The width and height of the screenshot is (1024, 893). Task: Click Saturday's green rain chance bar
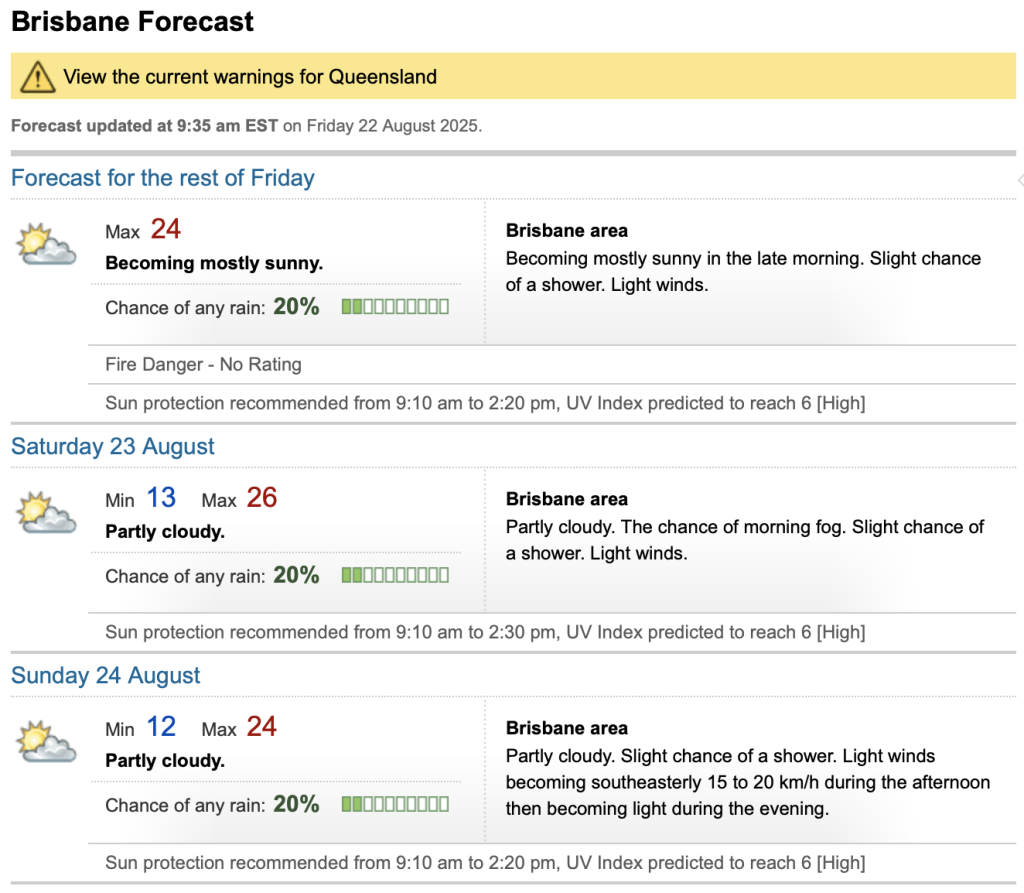[395, 575]
